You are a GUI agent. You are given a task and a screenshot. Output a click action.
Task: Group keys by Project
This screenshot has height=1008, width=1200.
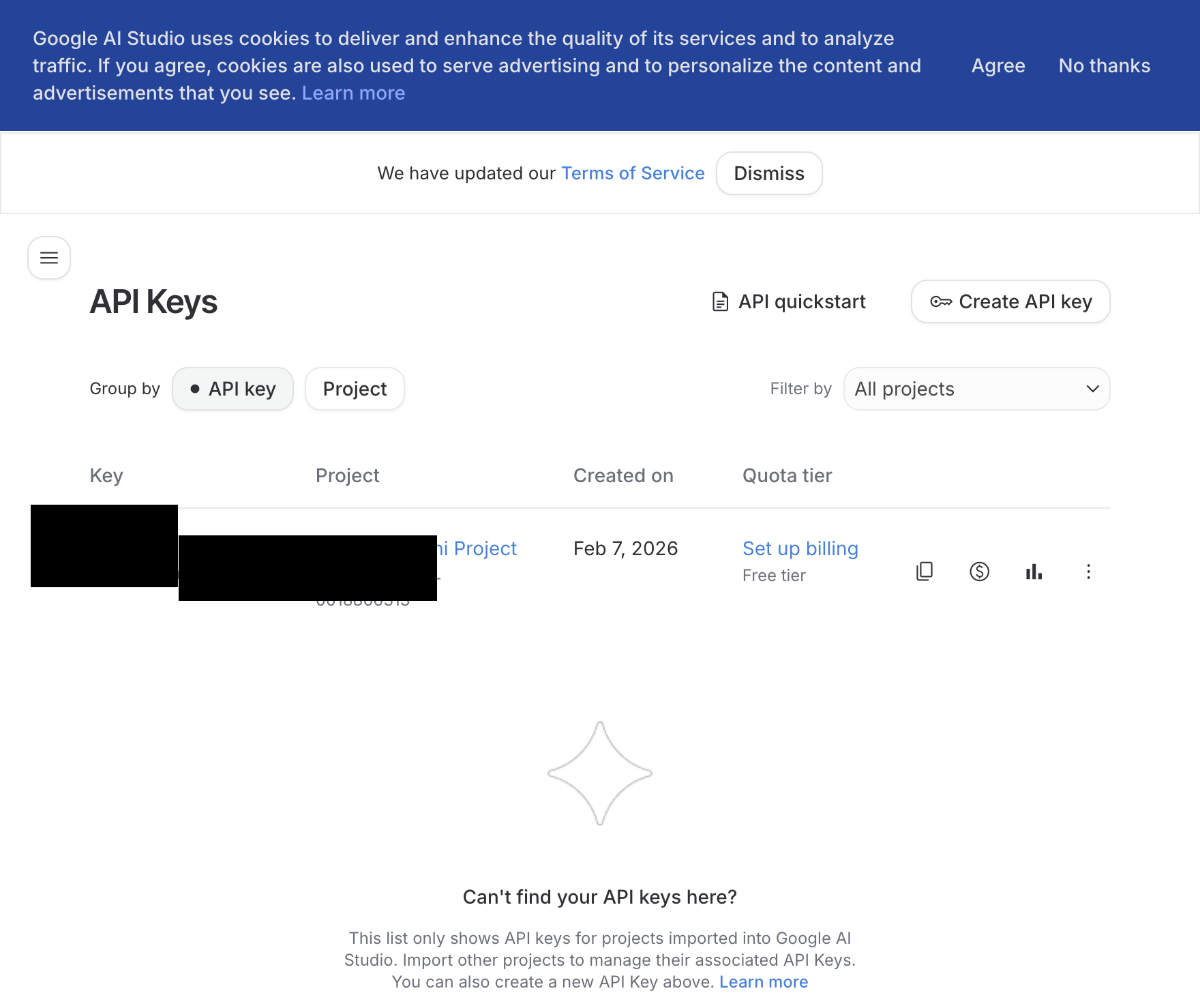pos(355,389)
